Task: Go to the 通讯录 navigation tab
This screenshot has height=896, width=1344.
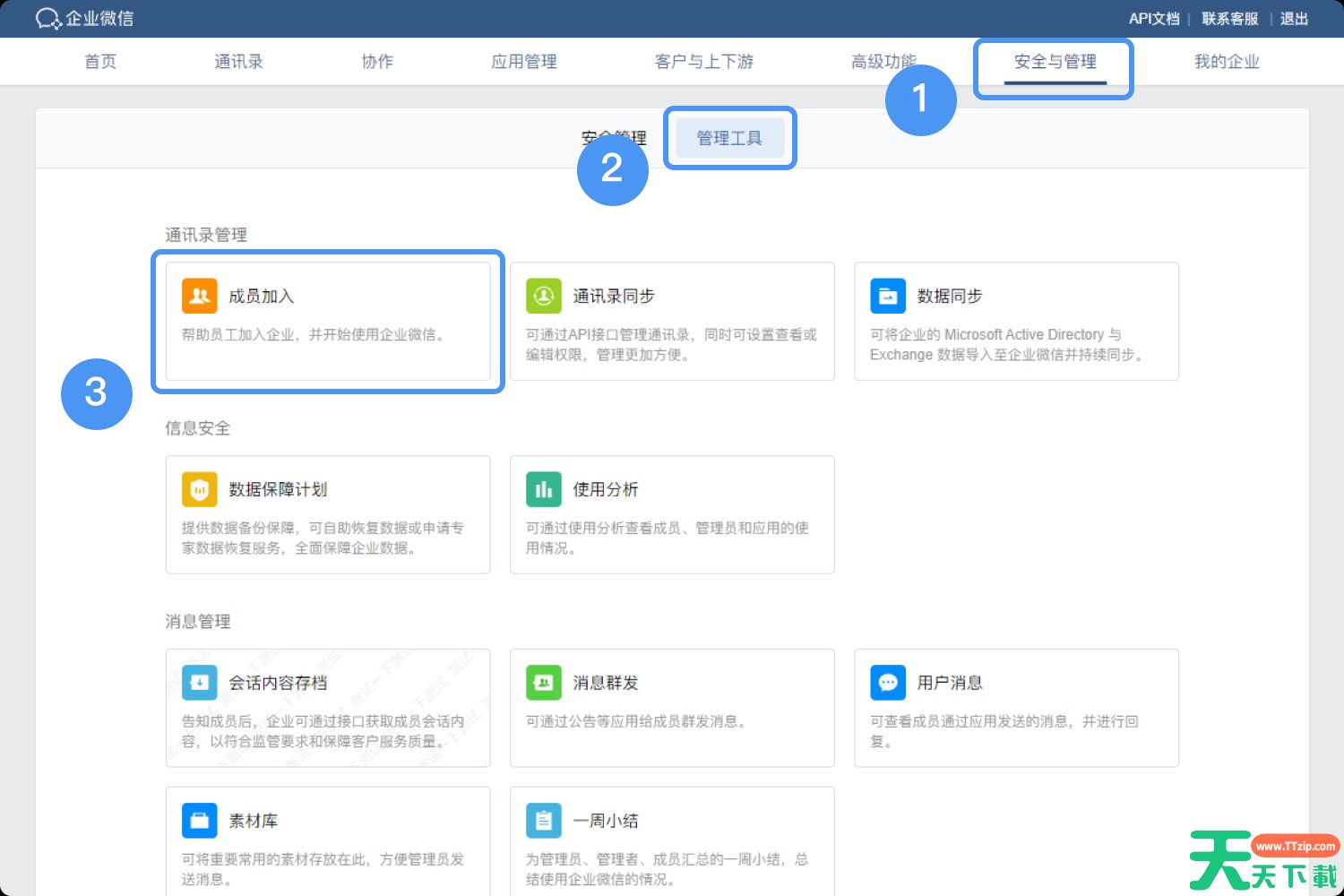Action: (x=238, y=62)
